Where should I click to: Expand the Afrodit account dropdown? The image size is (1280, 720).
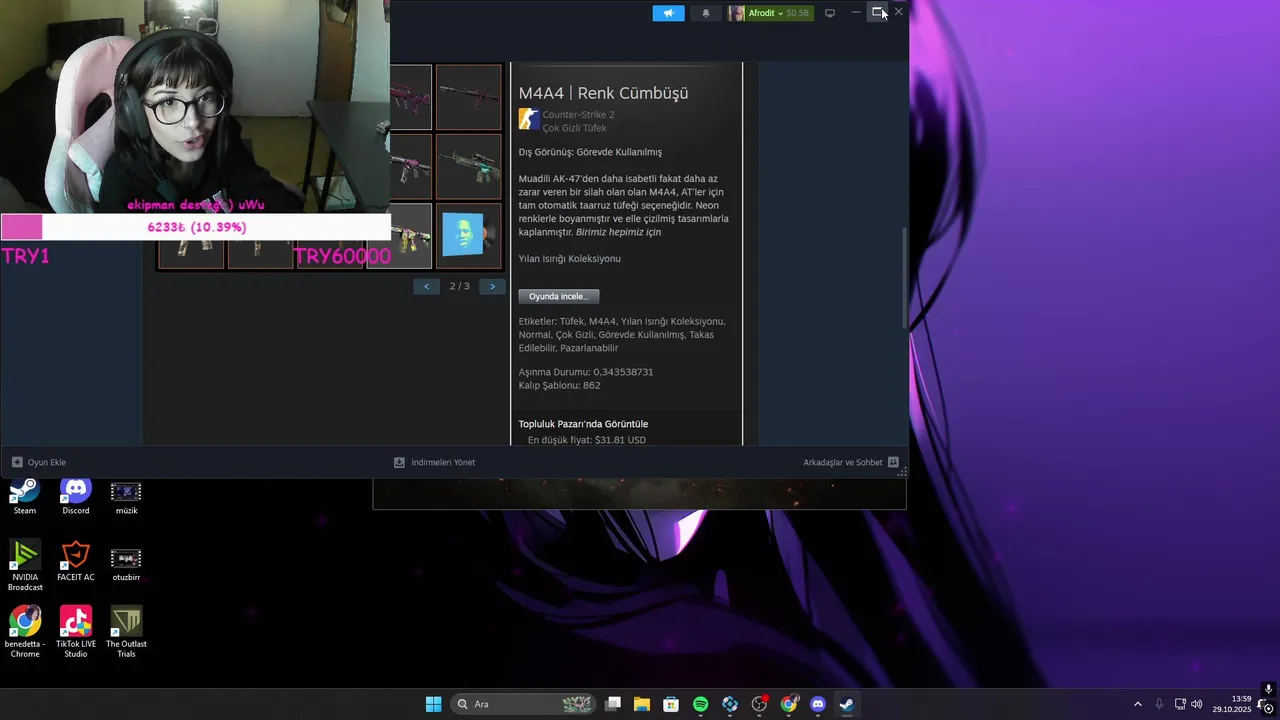pyautogui.click(x=780, y=13)
